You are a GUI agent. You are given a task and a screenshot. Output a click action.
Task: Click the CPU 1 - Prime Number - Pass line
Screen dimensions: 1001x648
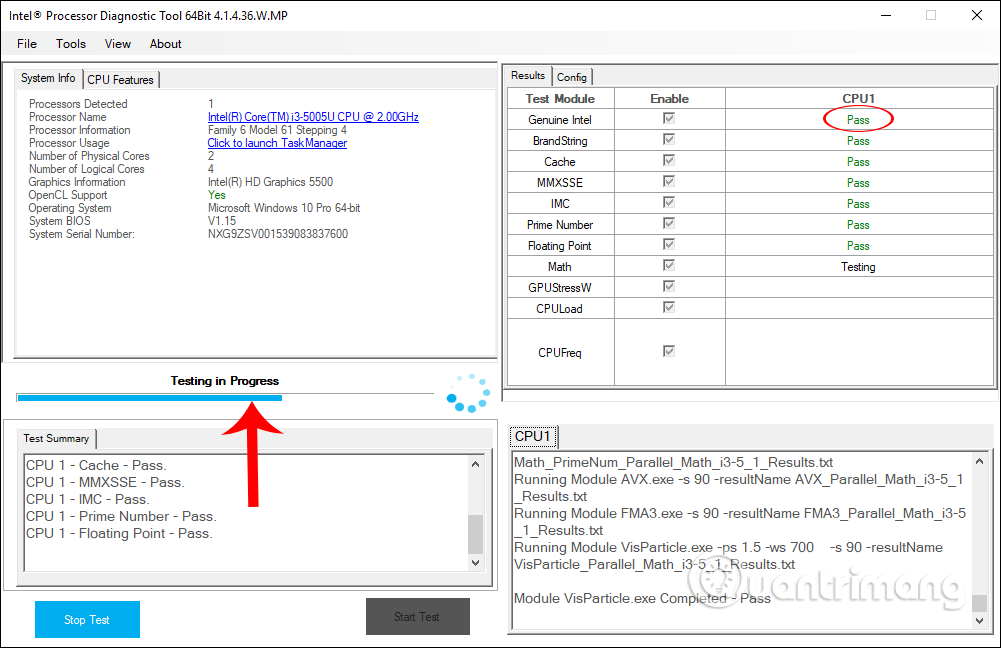(x=121, y=516)
